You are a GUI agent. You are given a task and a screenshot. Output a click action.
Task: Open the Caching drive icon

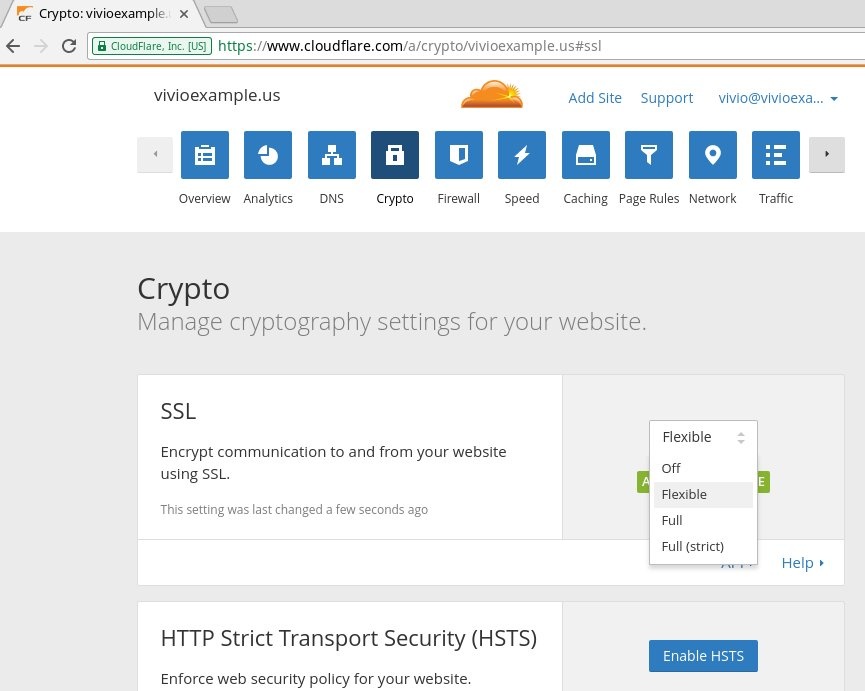[585, 155]
